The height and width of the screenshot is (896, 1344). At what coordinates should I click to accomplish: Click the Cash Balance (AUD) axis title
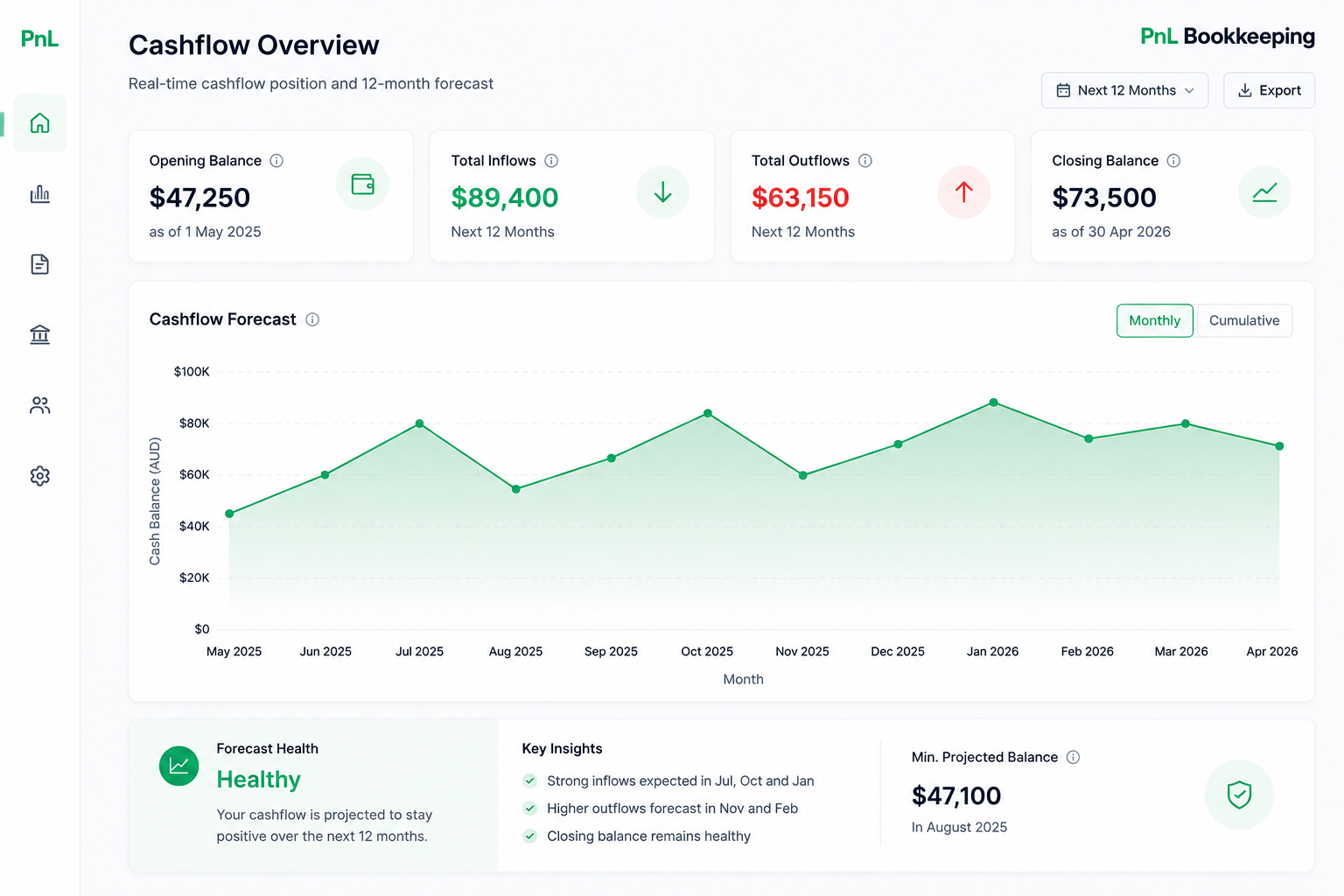click(155, 501)
